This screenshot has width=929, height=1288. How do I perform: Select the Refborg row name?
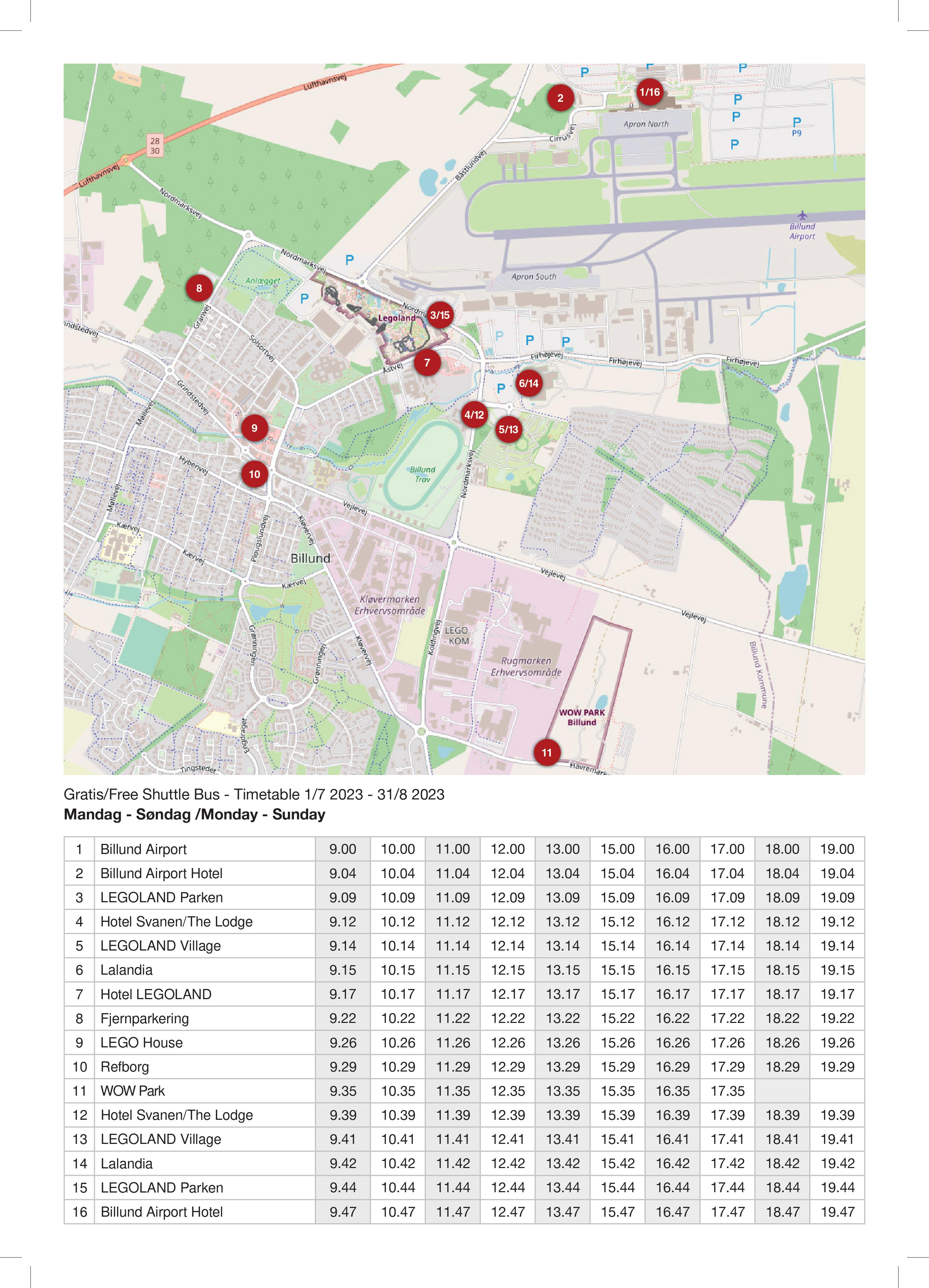pos(125,1067)
